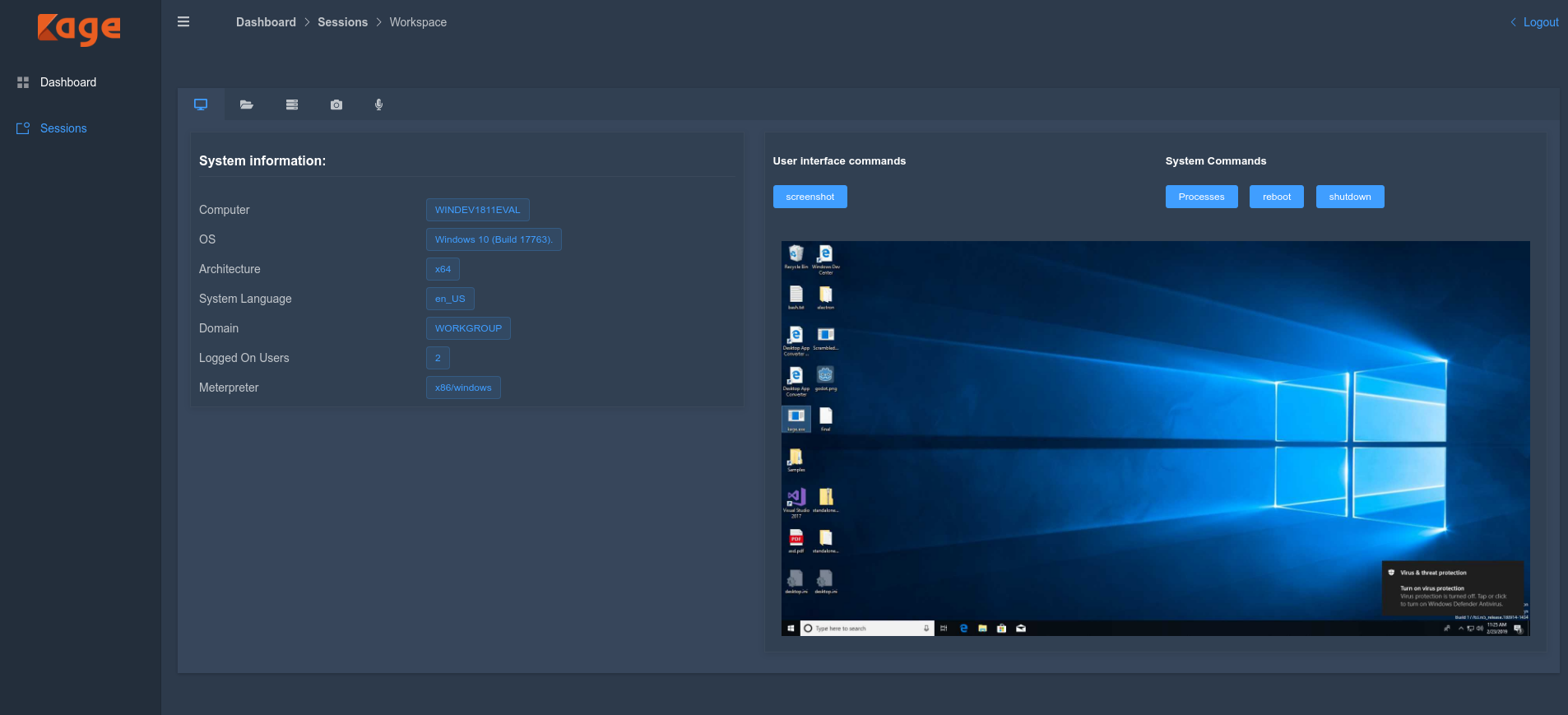Open the file browser folder tab
The width and height of the screenshot is (1568, 715).
246,104
